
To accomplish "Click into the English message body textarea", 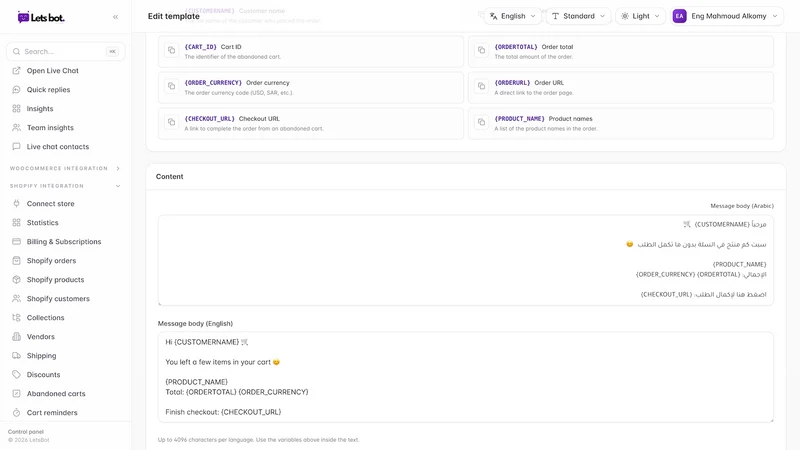I will click(x=465, y=377).
